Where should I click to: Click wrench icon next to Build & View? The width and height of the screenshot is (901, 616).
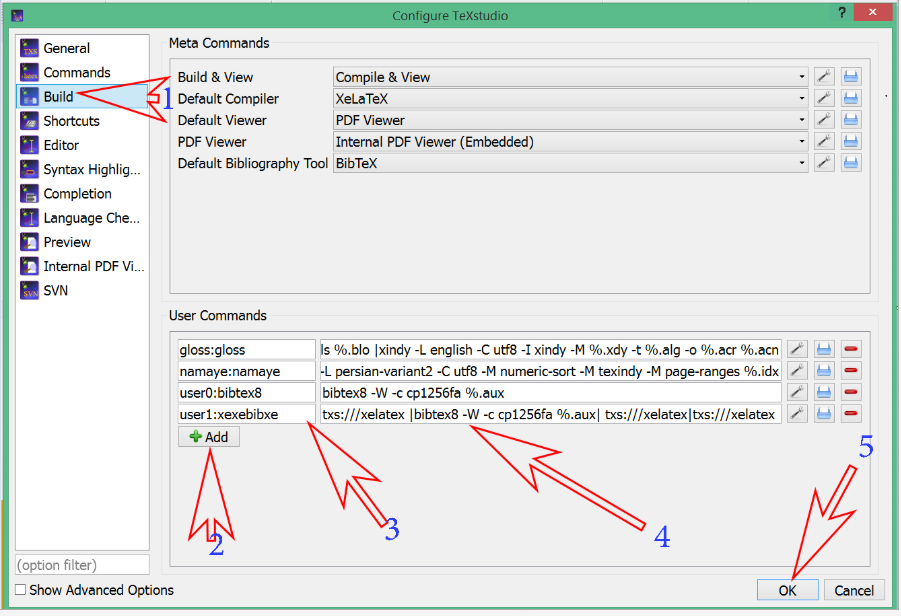pyautogui.click(x=824, y=77)
